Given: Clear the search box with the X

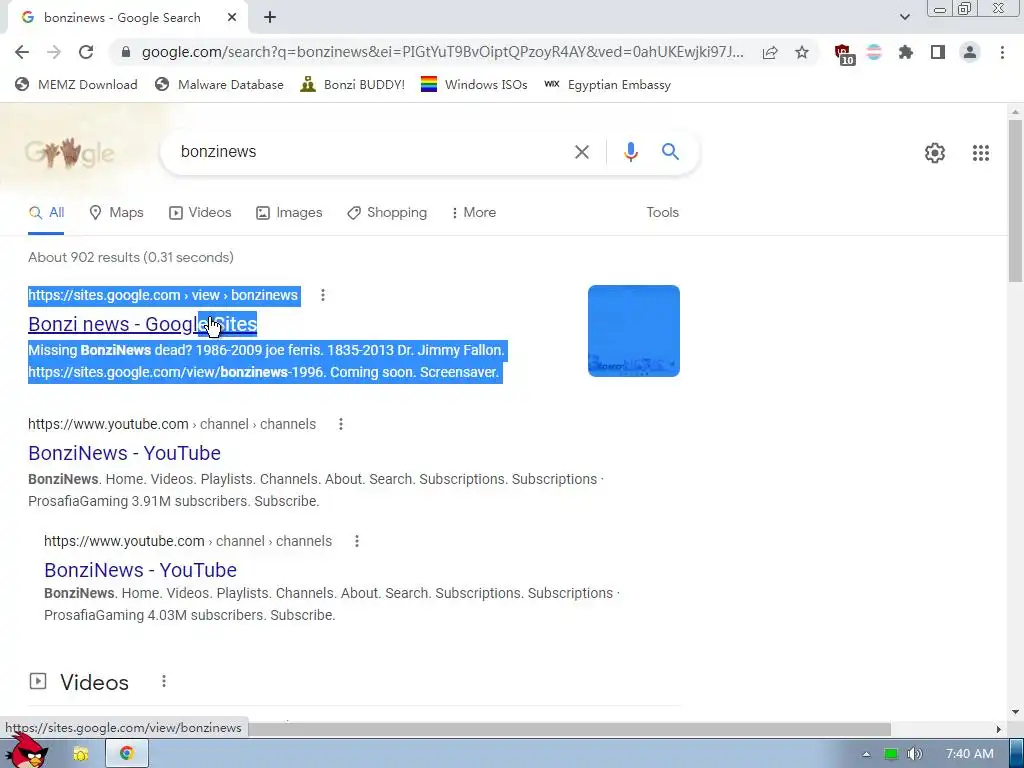Looking at the screenshot, I should tap(581, 152).
